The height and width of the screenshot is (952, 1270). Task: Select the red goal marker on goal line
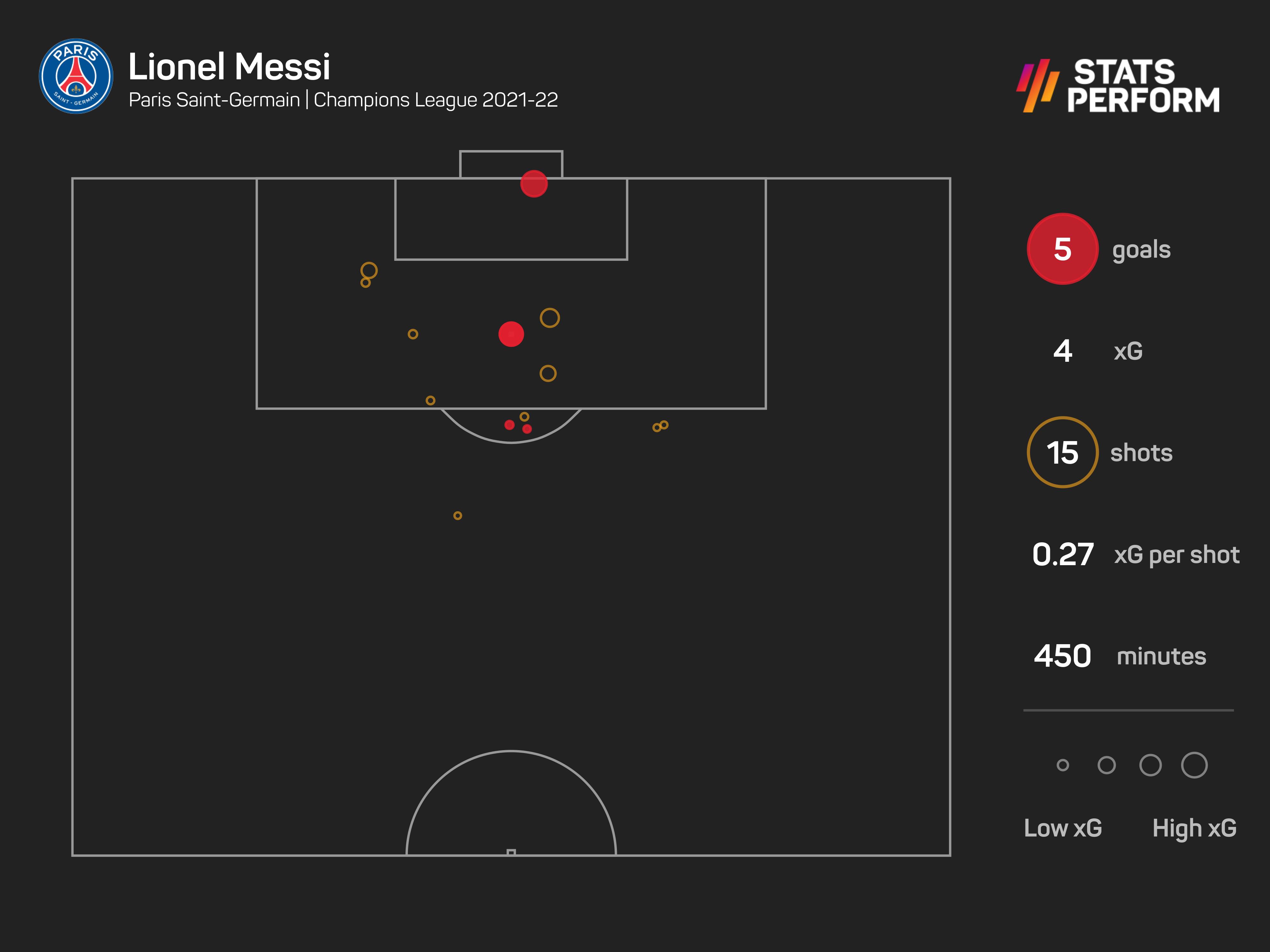pos(534,184)
